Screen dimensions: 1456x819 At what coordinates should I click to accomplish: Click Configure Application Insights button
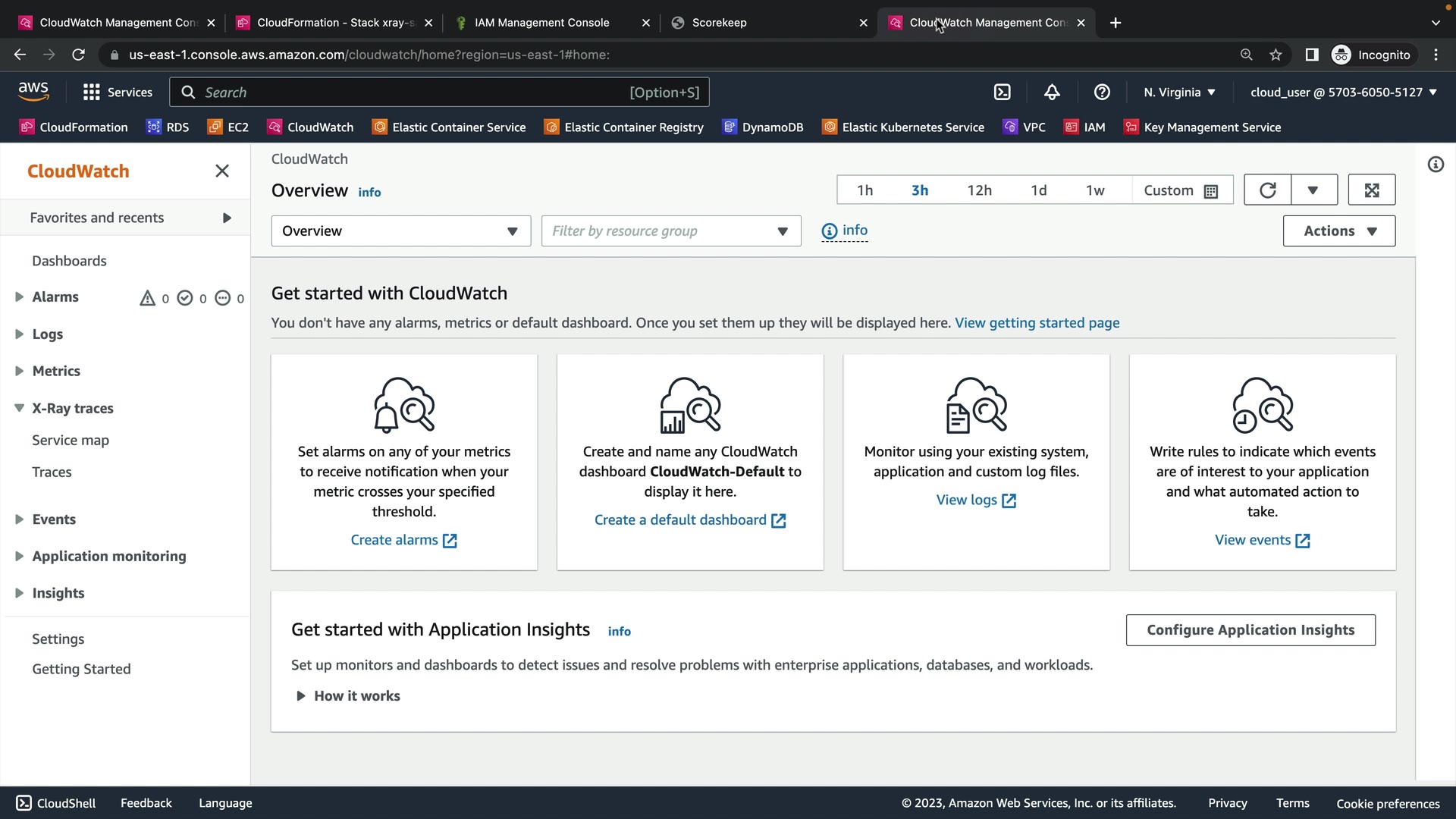point(1250,630)
